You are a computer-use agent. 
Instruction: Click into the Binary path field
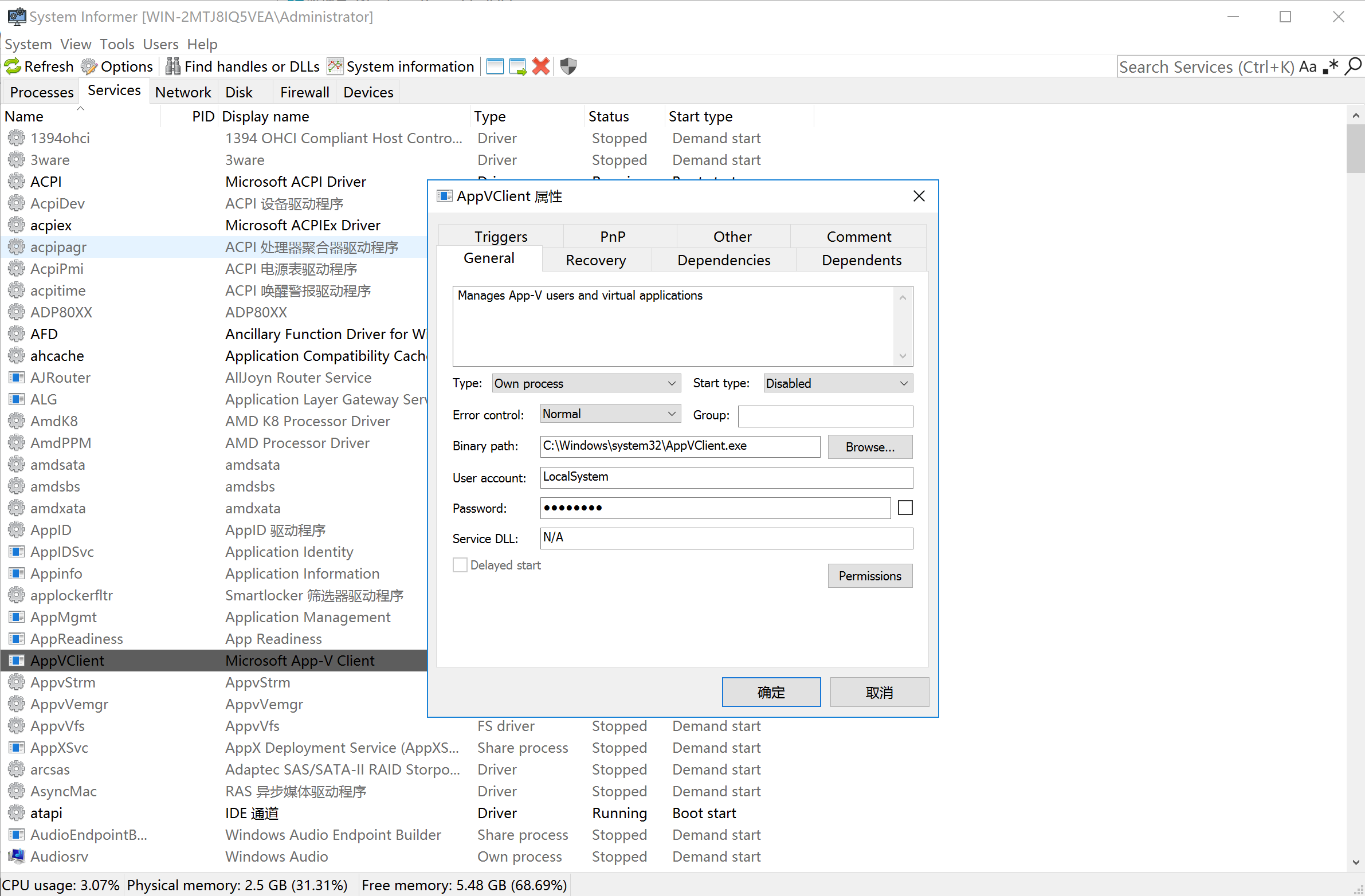click(679, 446)
